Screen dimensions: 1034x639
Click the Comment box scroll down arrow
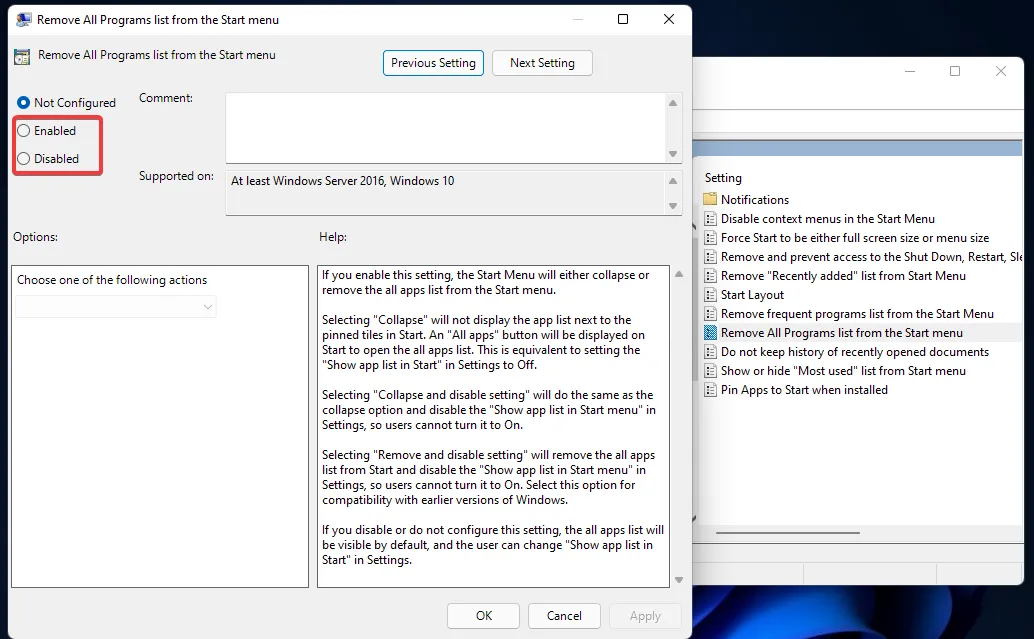[673, 154]
